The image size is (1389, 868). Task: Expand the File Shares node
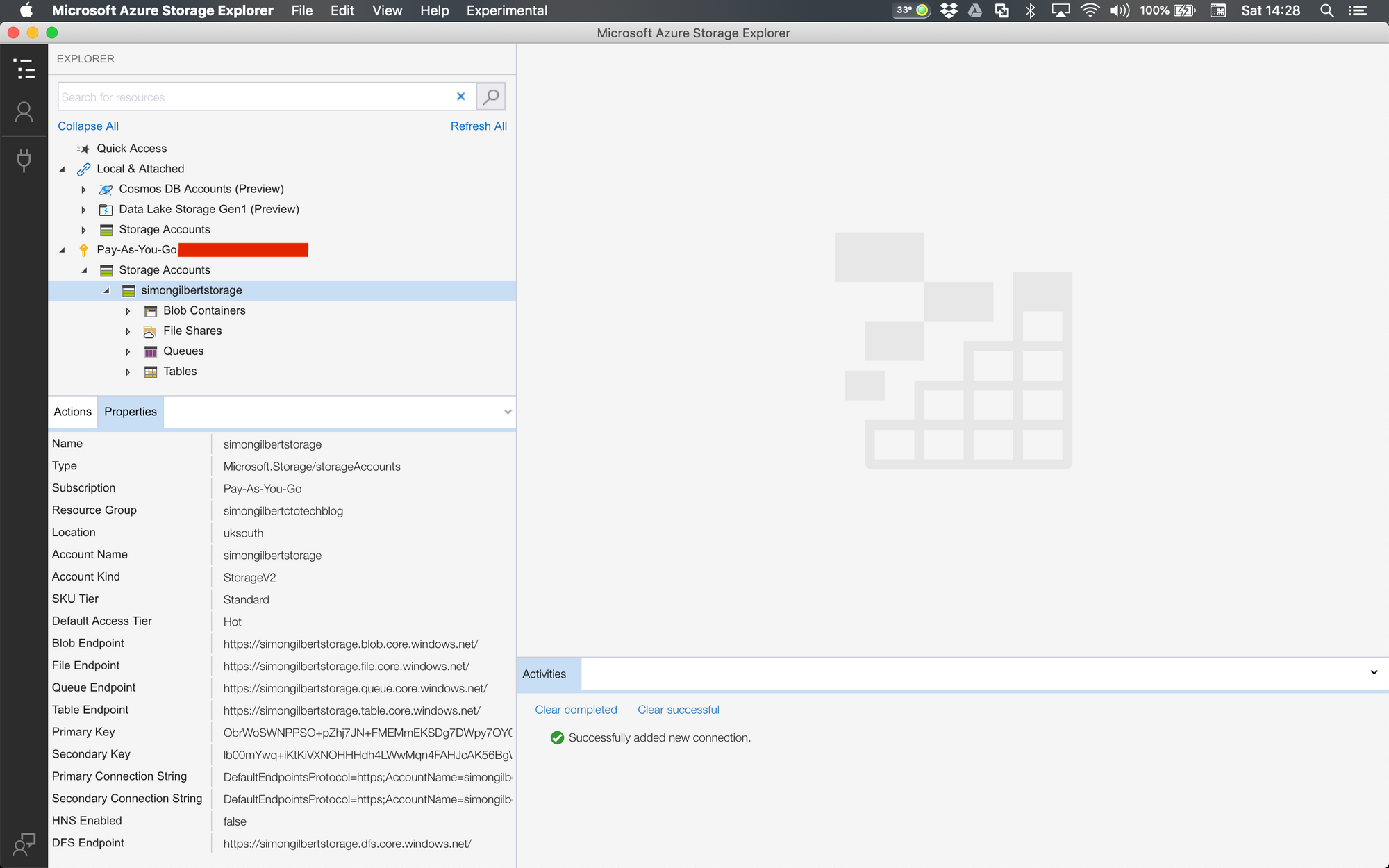click(x=128, y=331)
